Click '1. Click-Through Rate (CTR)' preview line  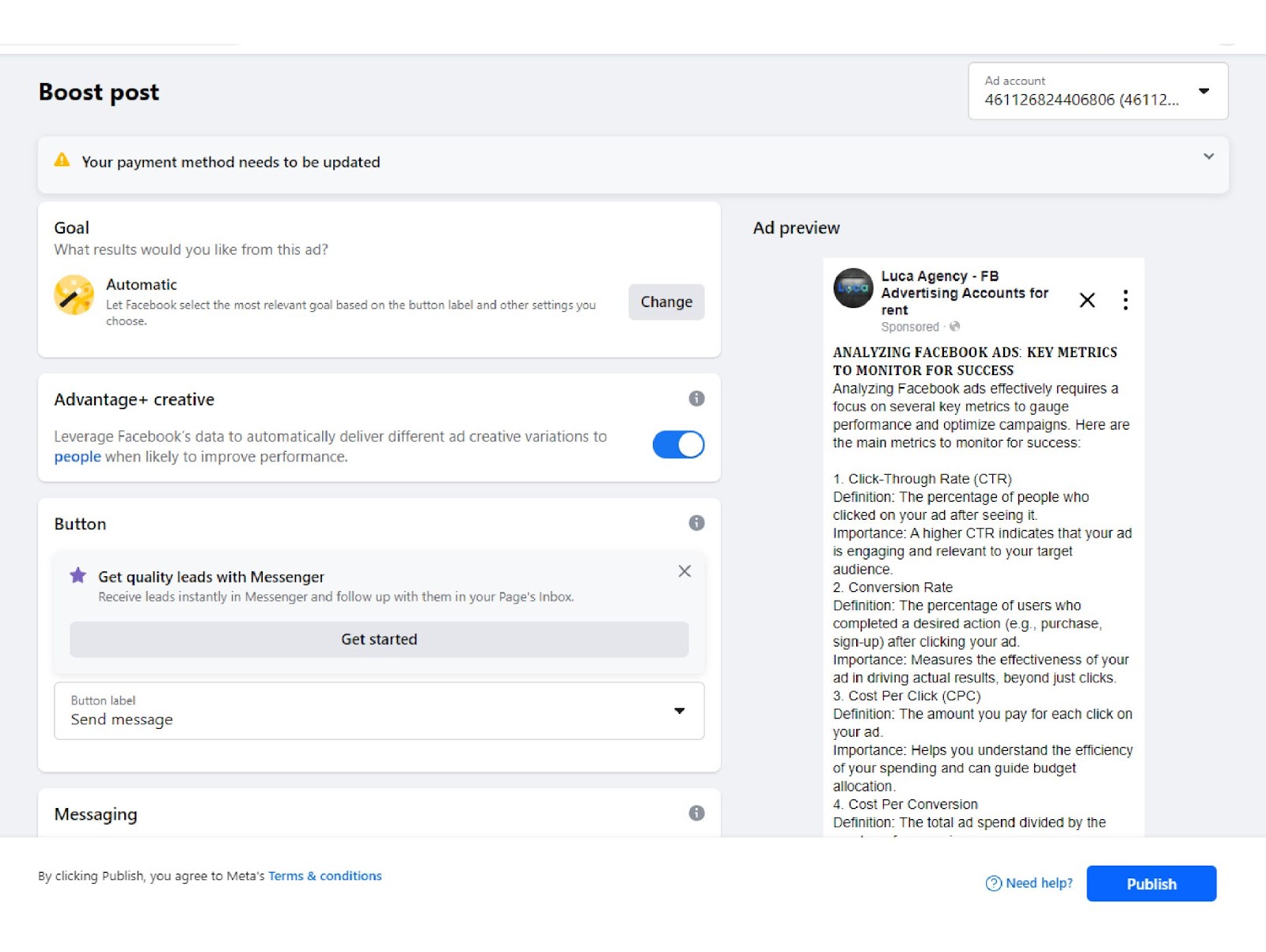(922, 479)
